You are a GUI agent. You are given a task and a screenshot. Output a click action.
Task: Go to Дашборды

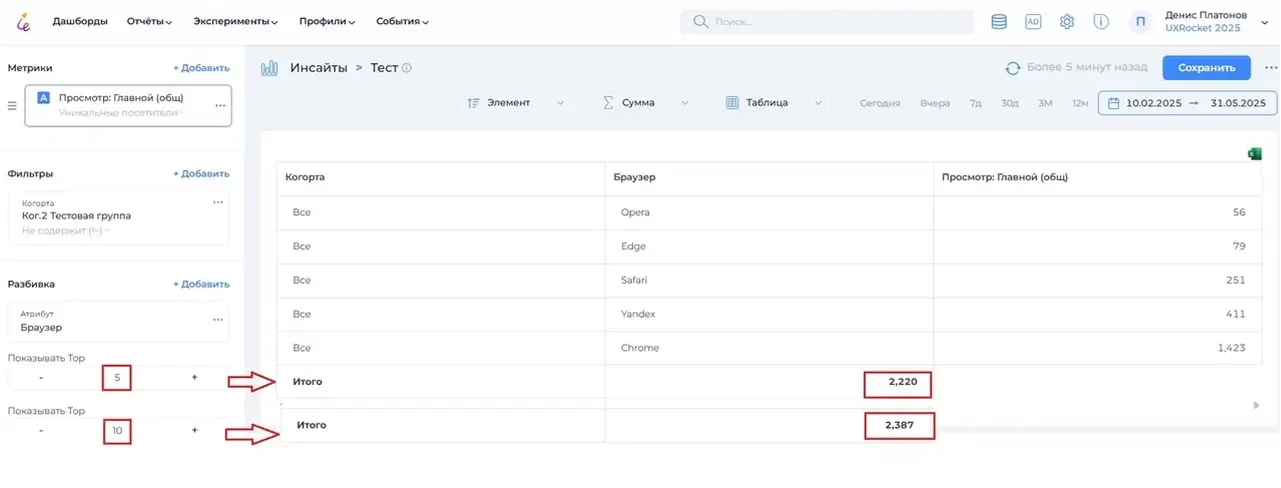(x=80, y=21)
